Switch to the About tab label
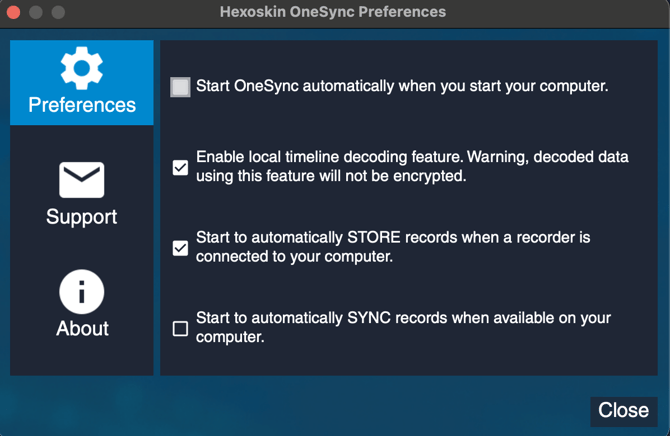Screen dimensions: 670x436 (x=82, y=328)
